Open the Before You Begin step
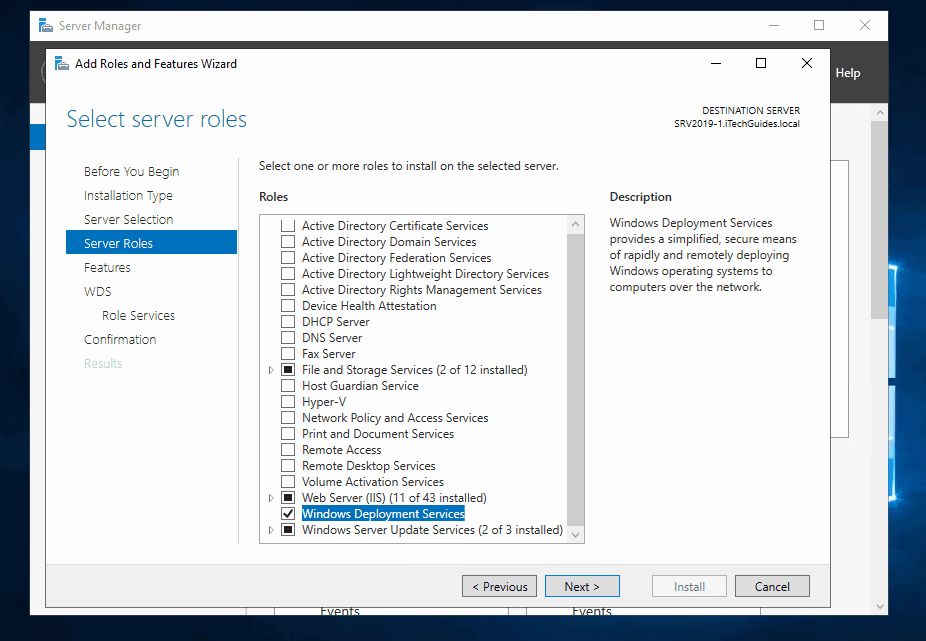This screenshot has width=926, height=641. (x=131, y=171)
